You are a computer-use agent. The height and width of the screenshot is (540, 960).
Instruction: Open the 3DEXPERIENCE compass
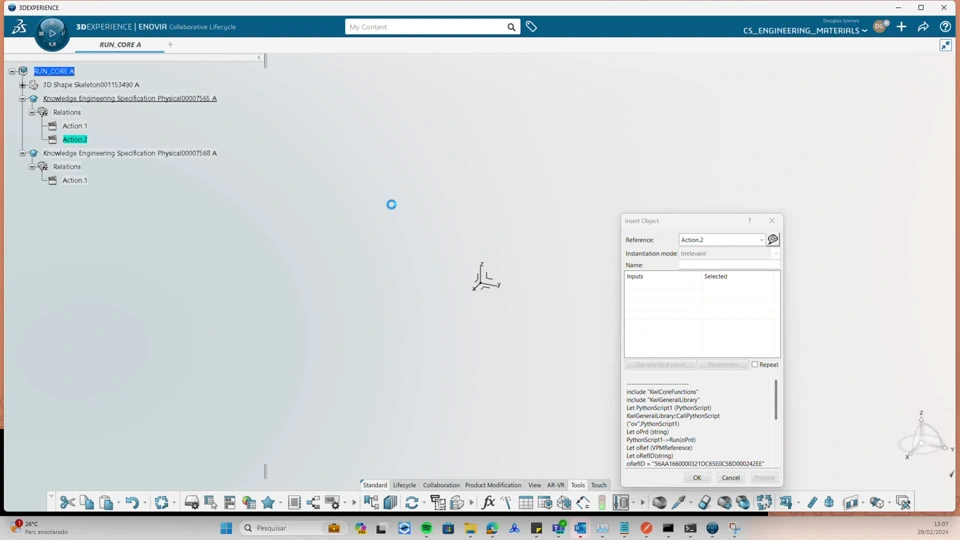(x=52, y=33)
